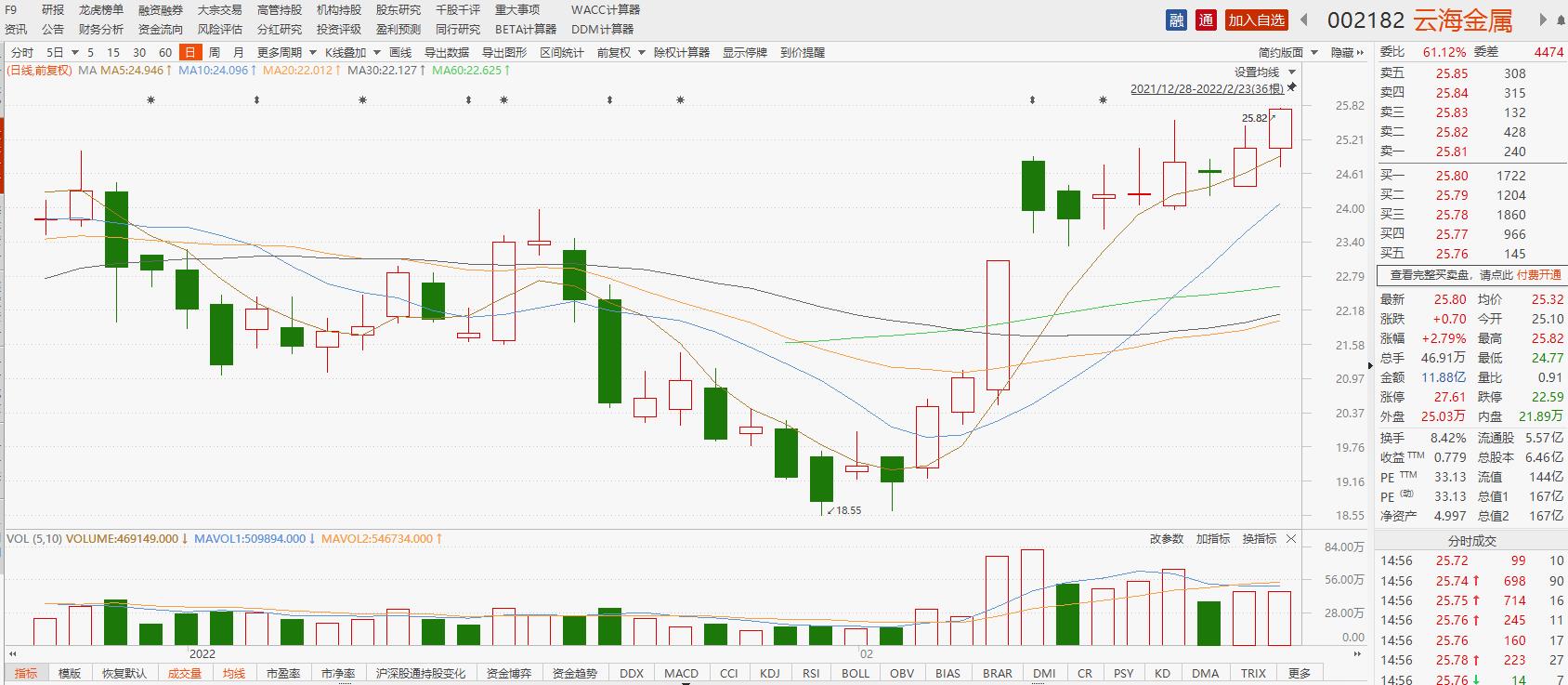The image size is (1568, 685).
Task: Click the pin icon beside date range
Action: tap(1292, 87)
